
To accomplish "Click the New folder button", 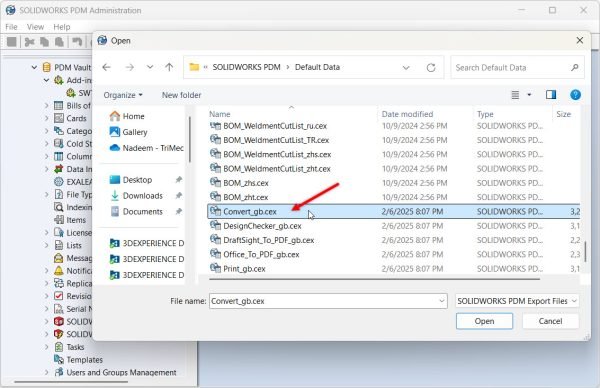I will [181, 95].
